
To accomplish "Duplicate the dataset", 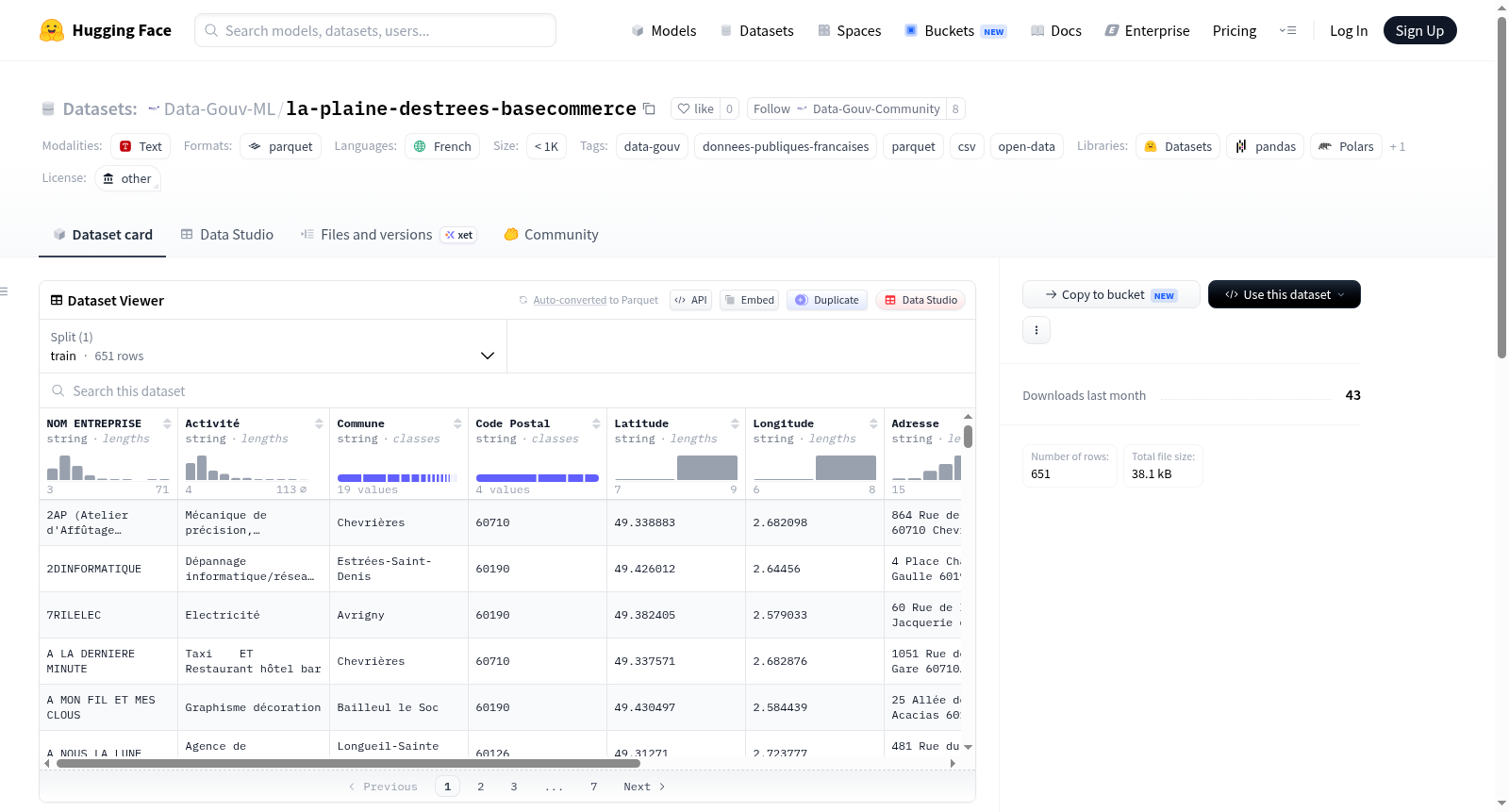I will click(x=827, y=300).
